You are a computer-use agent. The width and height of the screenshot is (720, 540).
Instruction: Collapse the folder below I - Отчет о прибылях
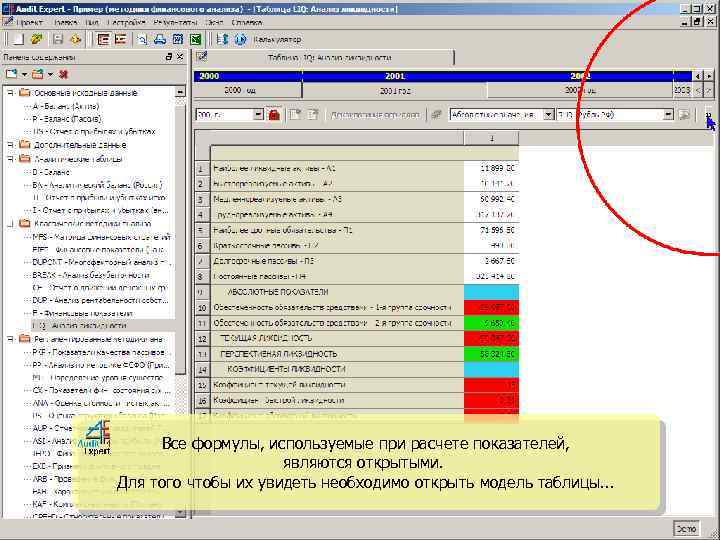[x=10, y=224]
